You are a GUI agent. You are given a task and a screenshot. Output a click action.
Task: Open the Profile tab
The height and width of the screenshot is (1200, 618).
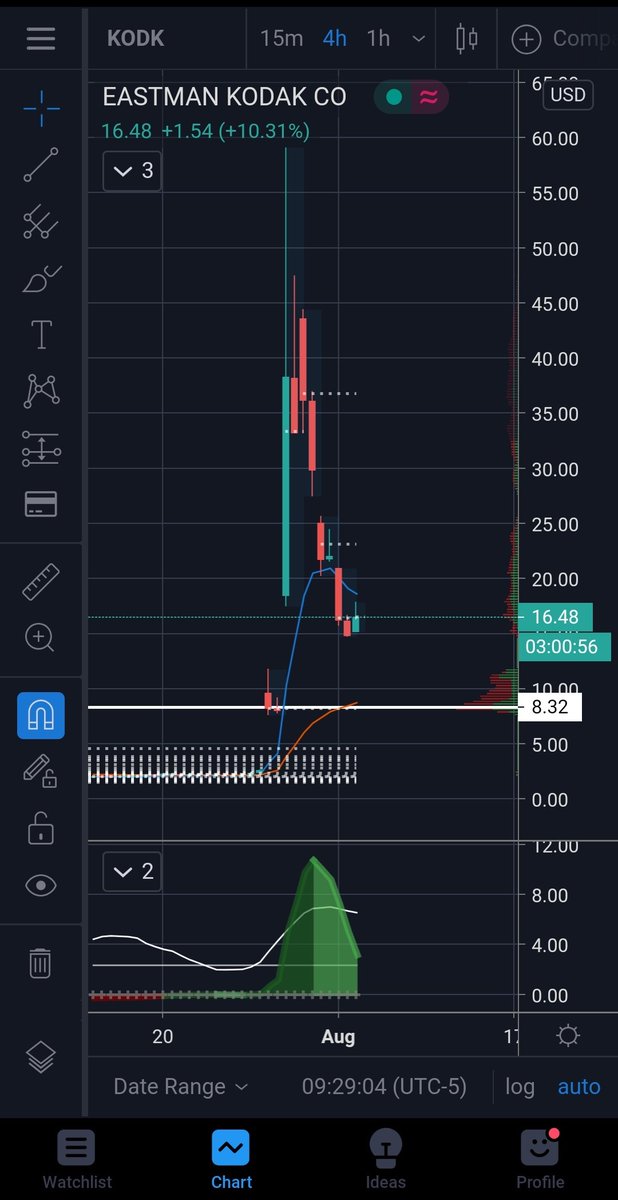pos(540,1160)
